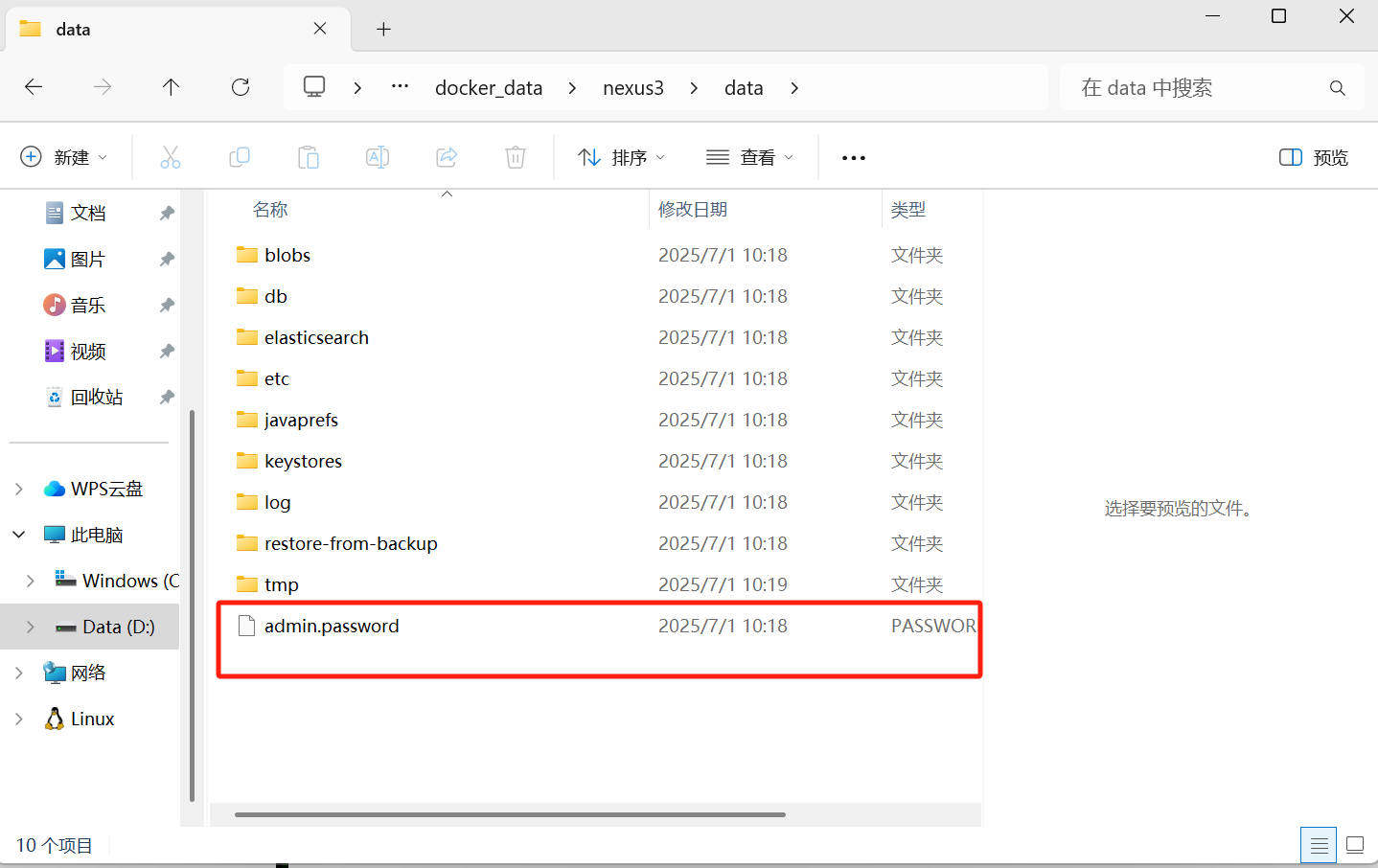Click nexus3 in the breadcrumb path
This screenshot has height=868, width=1378.
(632, 88)
